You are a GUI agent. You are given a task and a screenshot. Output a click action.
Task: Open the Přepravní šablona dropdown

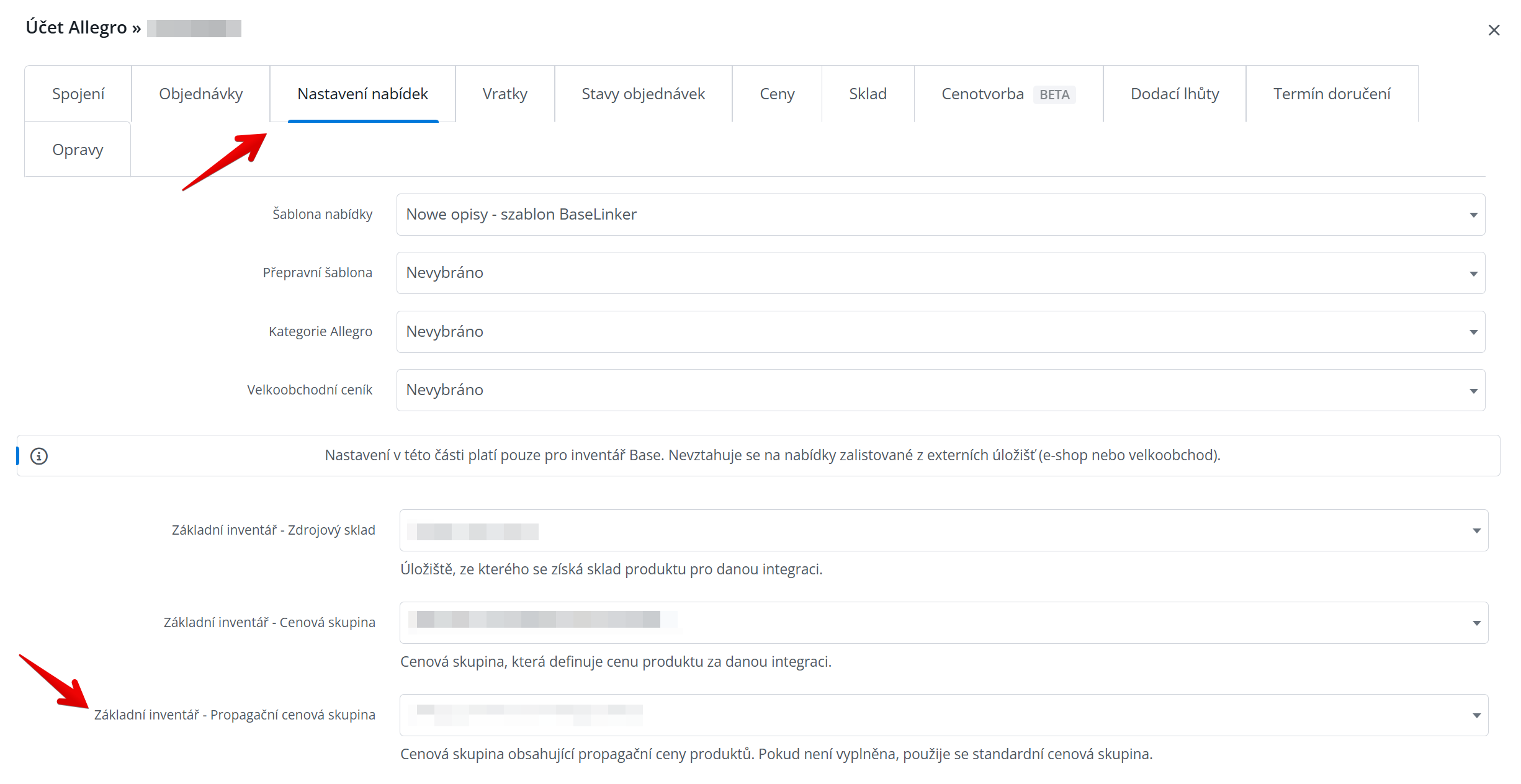pyautogui.click(x=940, y=273)
